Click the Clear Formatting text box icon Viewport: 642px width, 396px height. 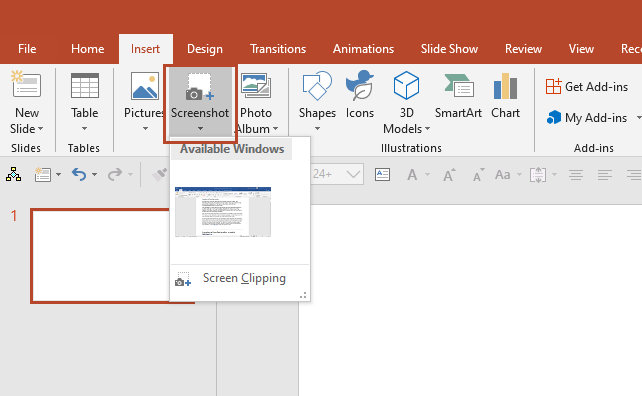[x=382, y=174]
